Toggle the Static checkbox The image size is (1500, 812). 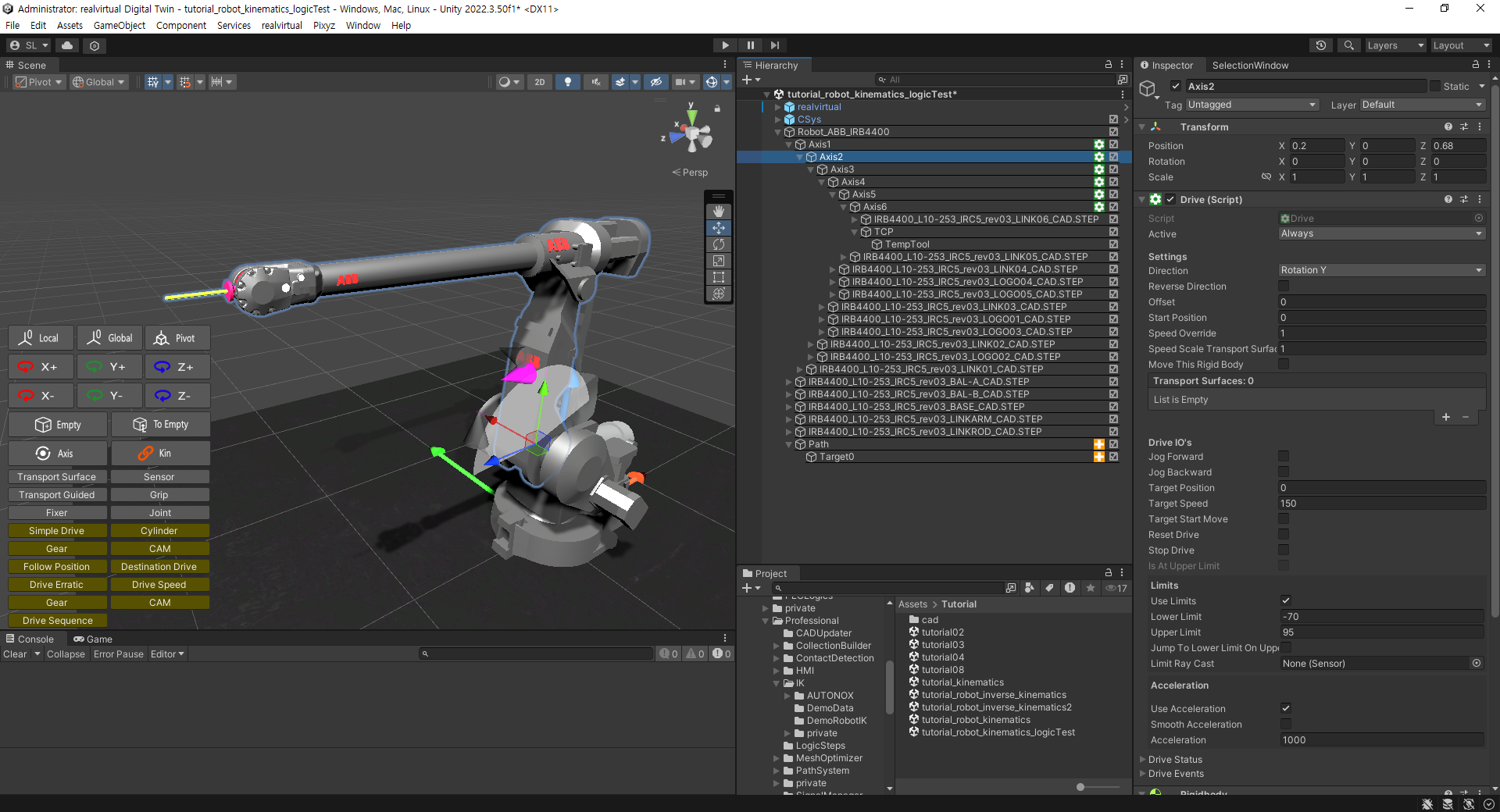(x=1435, y=87)
